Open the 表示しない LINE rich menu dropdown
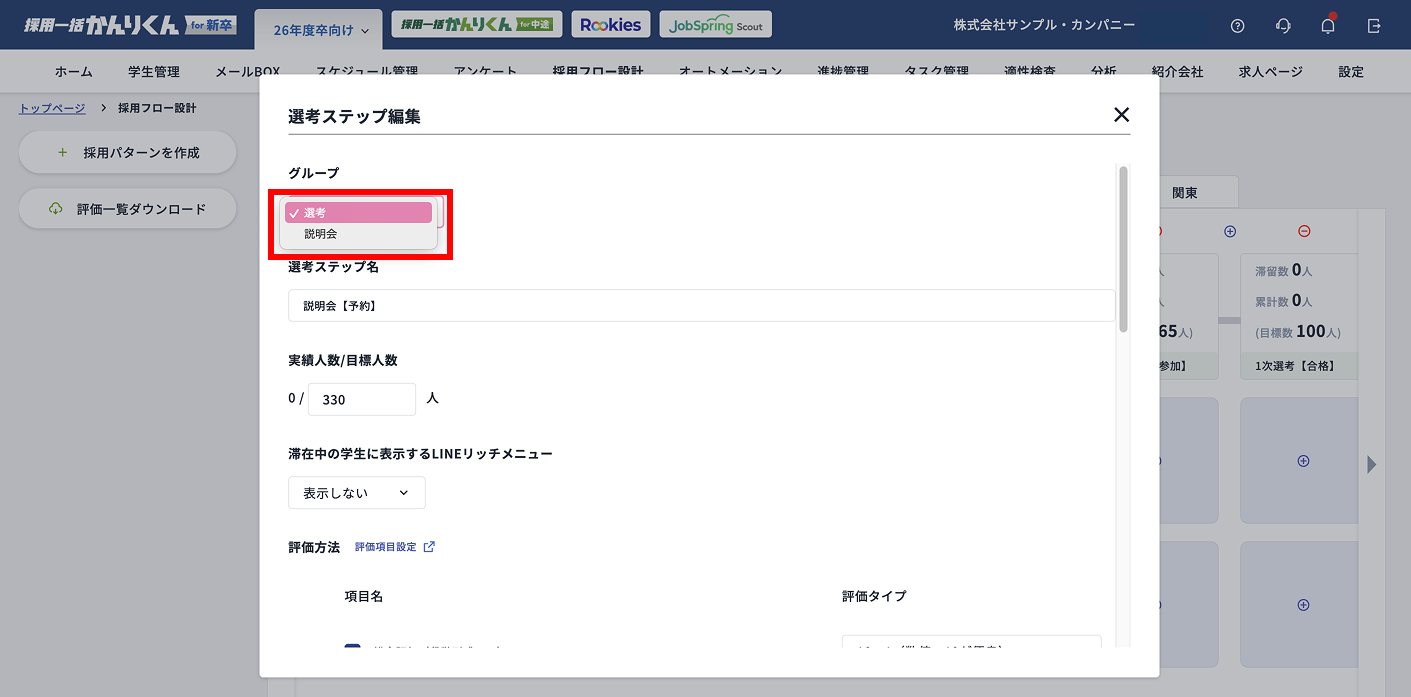1411x697 pixels. click(x=356, y=492)
